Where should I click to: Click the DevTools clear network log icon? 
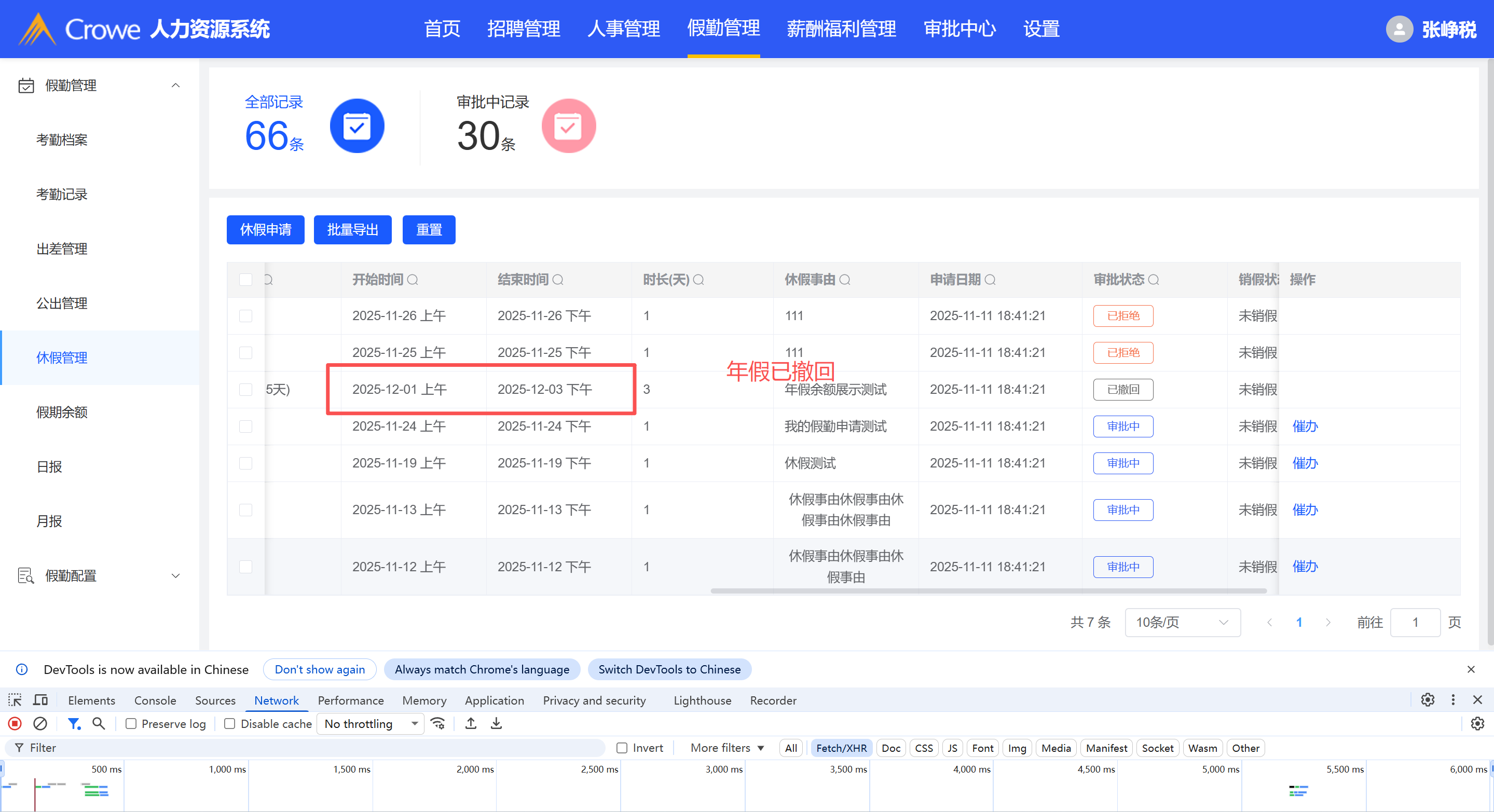(40, 723)
